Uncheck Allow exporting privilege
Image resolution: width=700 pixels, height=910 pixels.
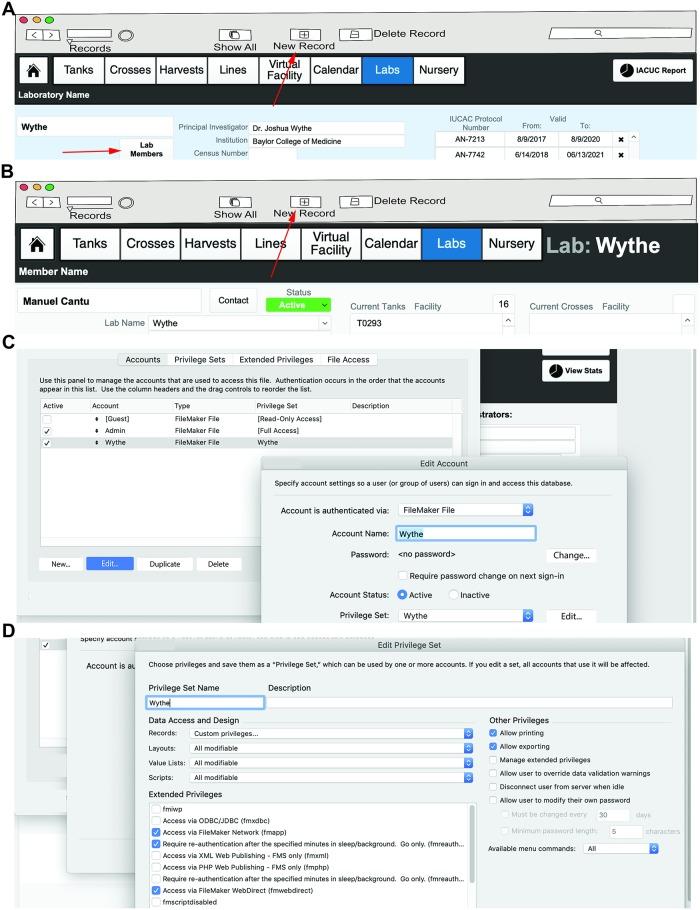[493, 746]
